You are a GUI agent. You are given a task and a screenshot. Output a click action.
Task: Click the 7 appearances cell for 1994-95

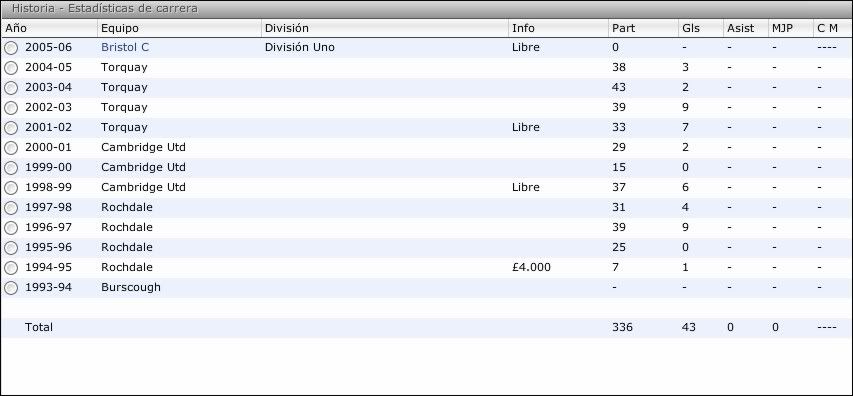[x=615, y=267]
